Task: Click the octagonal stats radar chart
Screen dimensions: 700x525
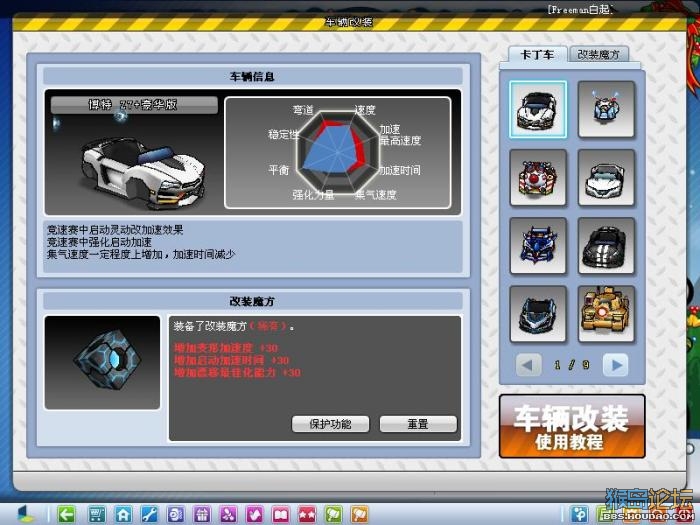Action: tap(338, 152)
